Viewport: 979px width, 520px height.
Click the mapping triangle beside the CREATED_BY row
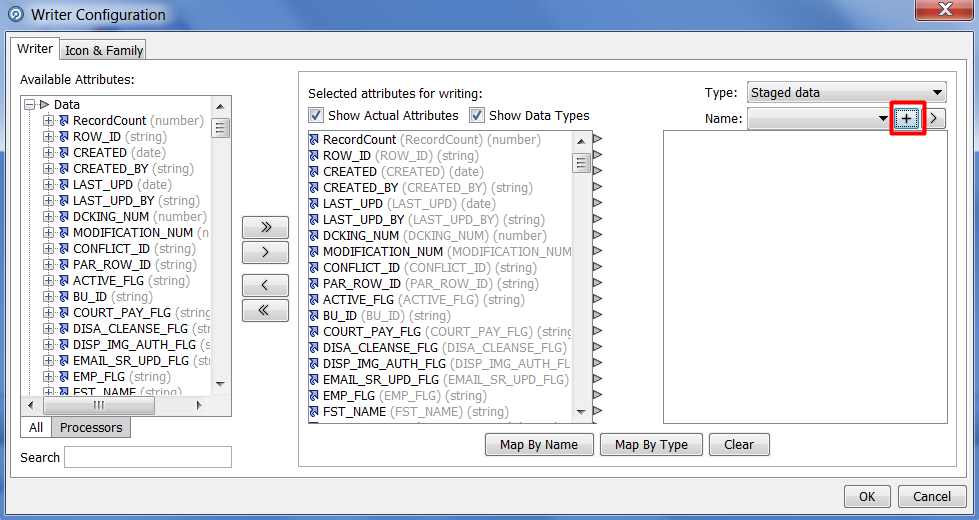point(598,187)
